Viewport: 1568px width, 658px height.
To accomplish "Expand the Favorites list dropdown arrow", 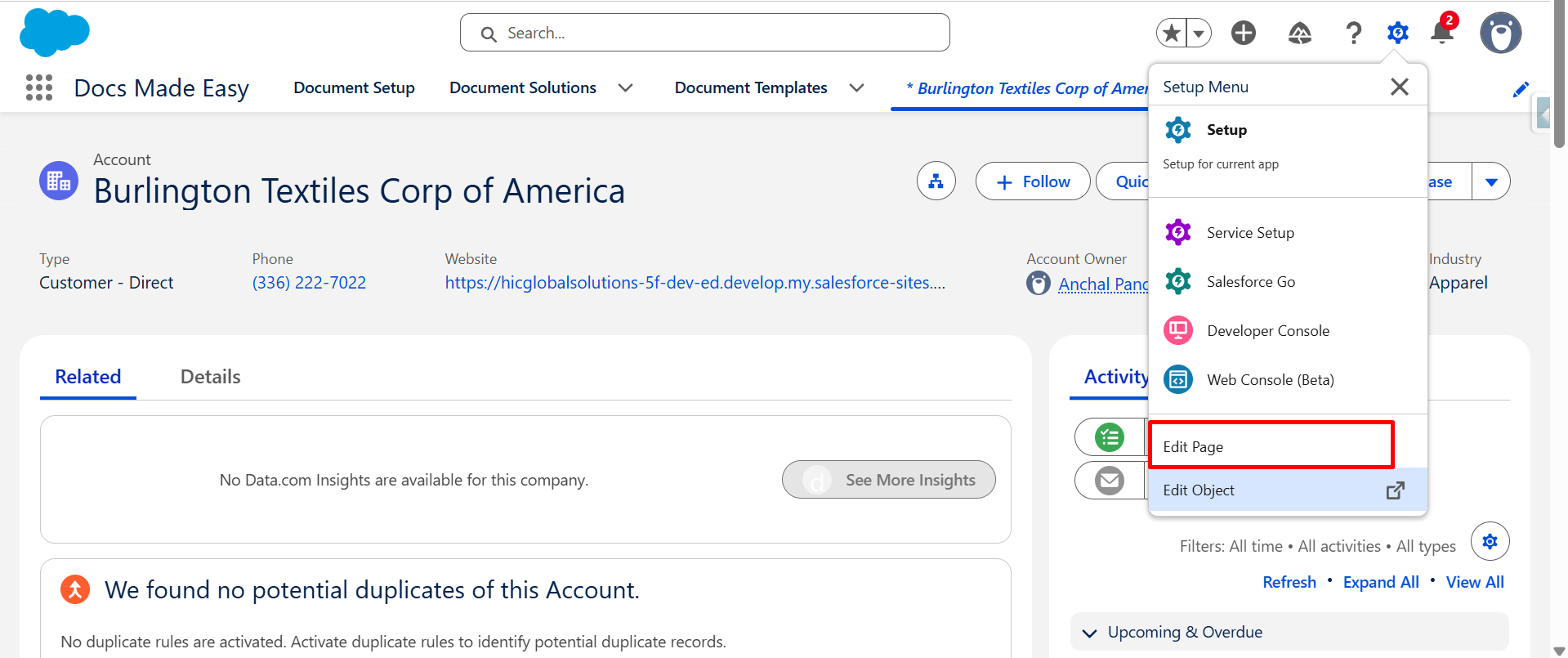I will pyautogui.click(x=1199, y=33).
